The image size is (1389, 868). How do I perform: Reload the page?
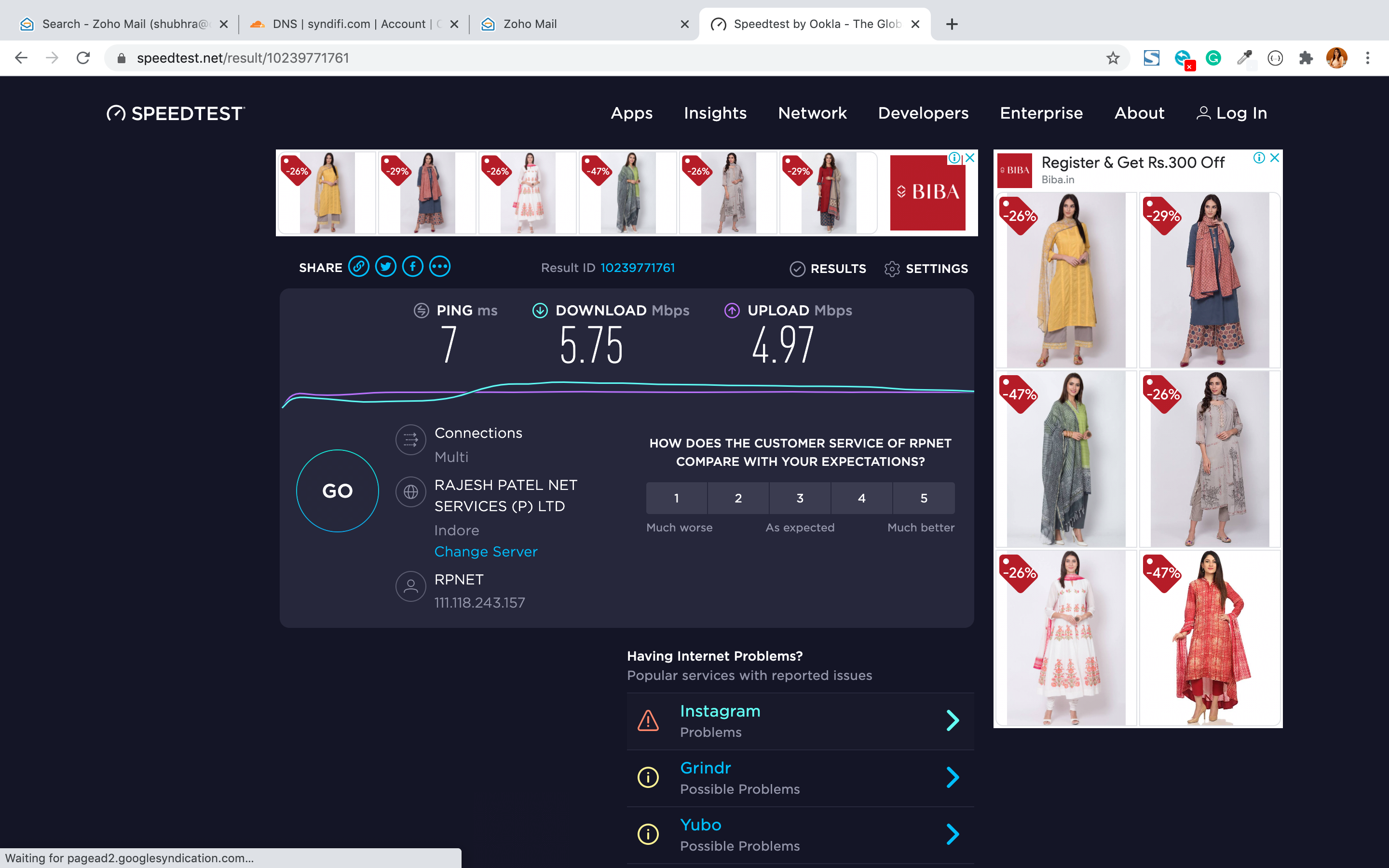83,58
